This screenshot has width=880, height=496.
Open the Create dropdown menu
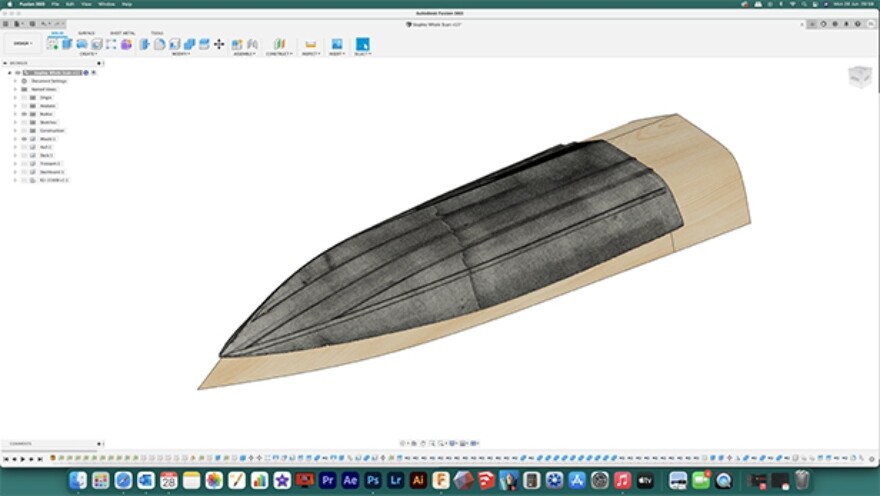88,54
